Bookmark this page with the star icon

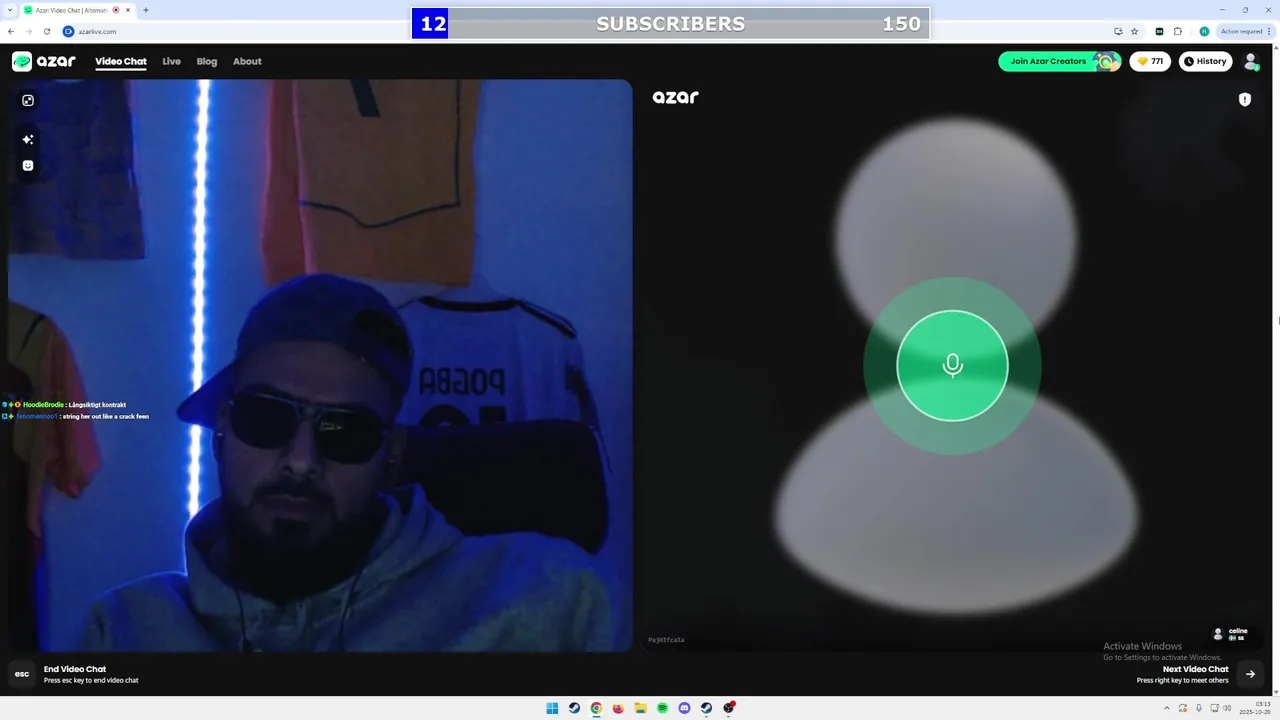pyautogui.click(x=1134, y=31)
